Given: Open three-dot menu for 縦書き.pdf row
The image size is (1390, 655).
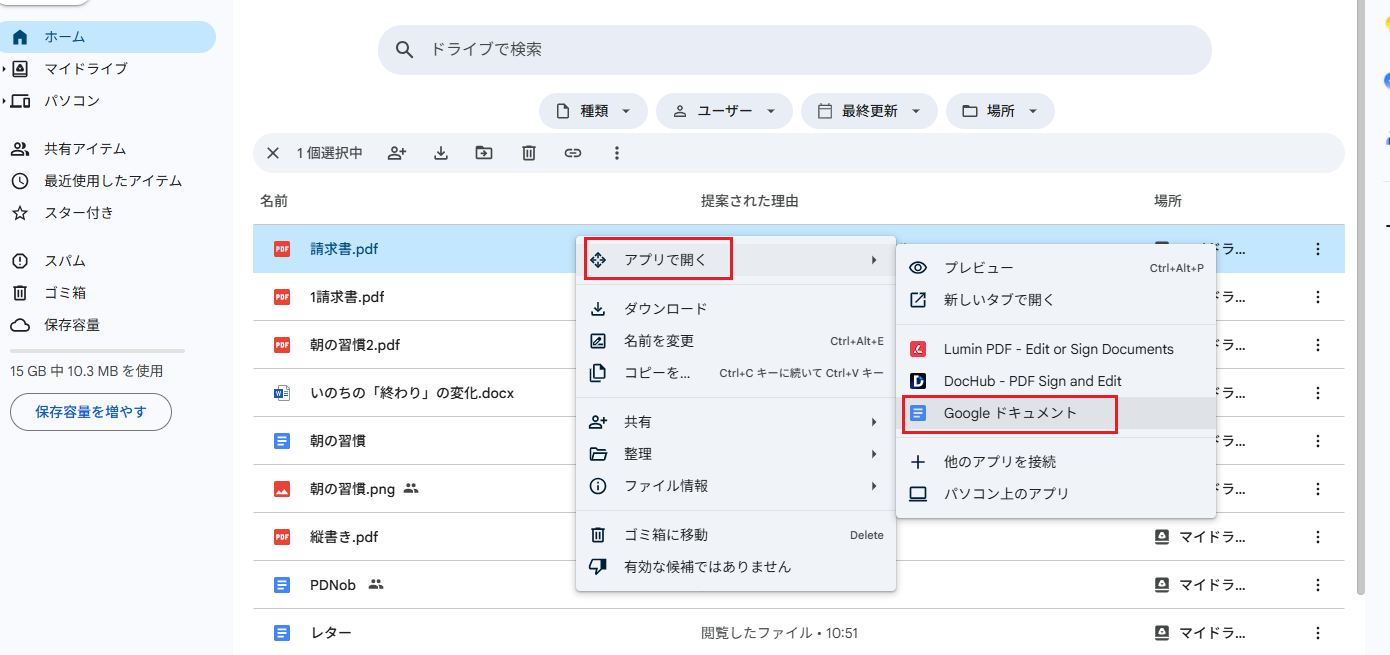Looking at the screenshot, I should 1318,537.
